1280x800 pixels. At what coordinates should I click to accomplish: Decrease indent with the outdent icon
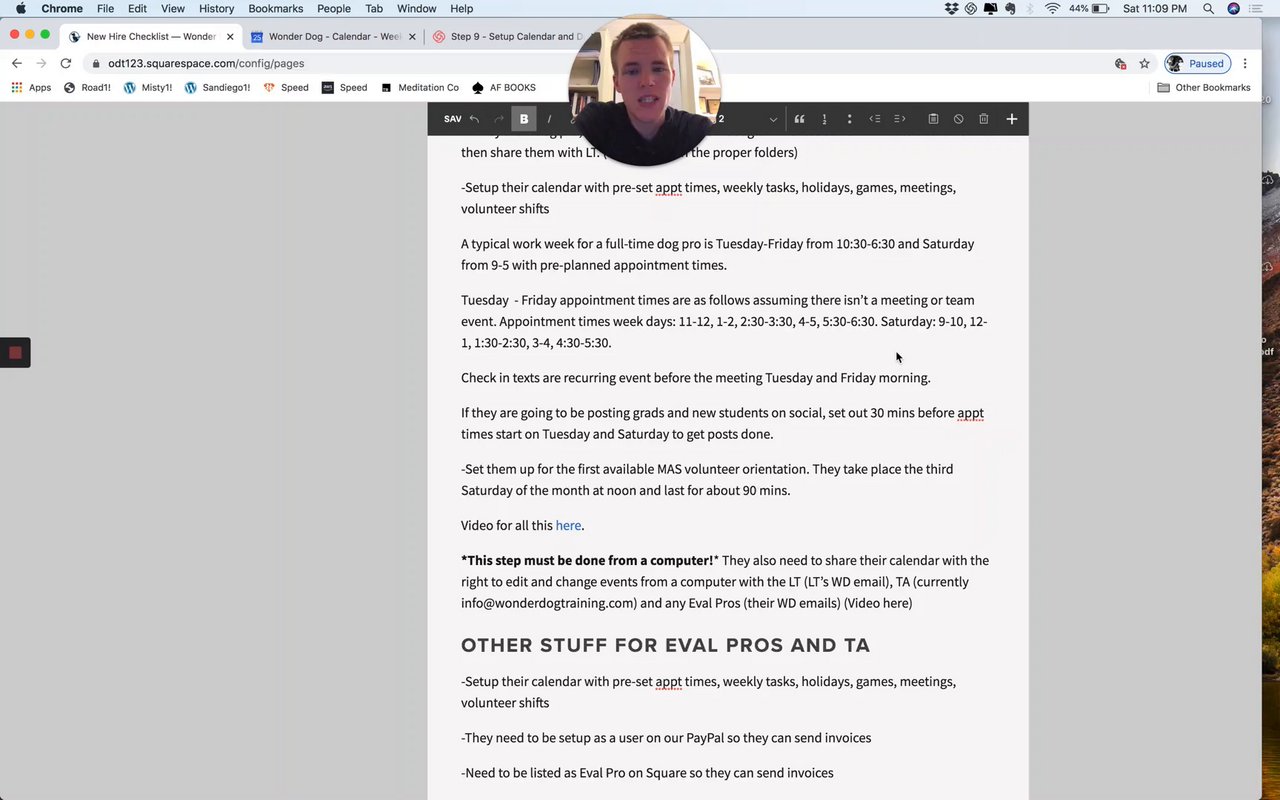point(875,119)
